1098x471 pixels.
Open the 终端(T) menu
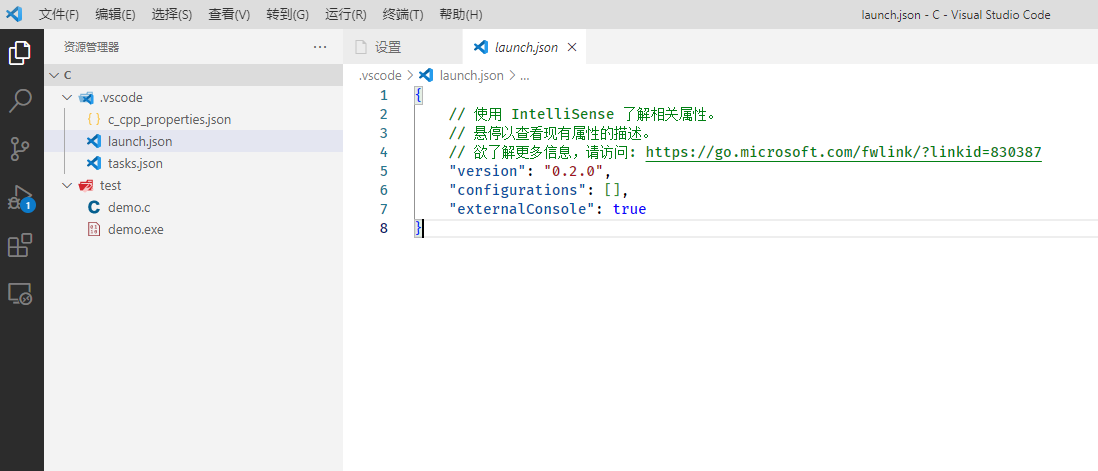click(403, 15)
